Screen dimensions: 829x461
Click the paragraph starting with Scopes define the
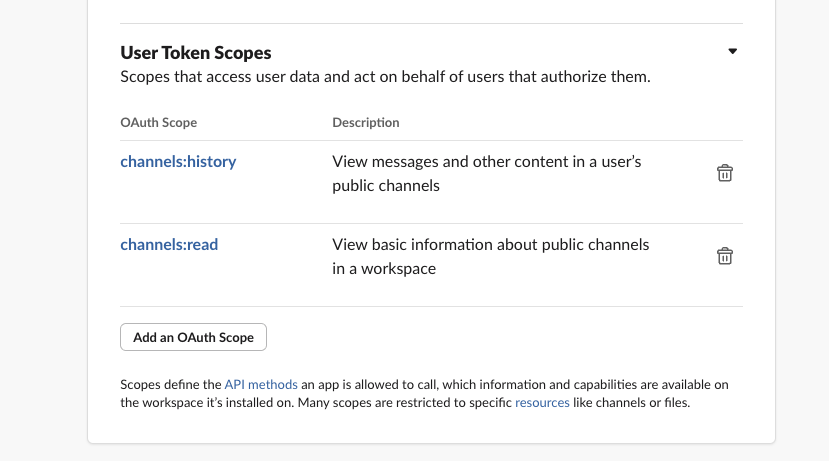point(424,393)
